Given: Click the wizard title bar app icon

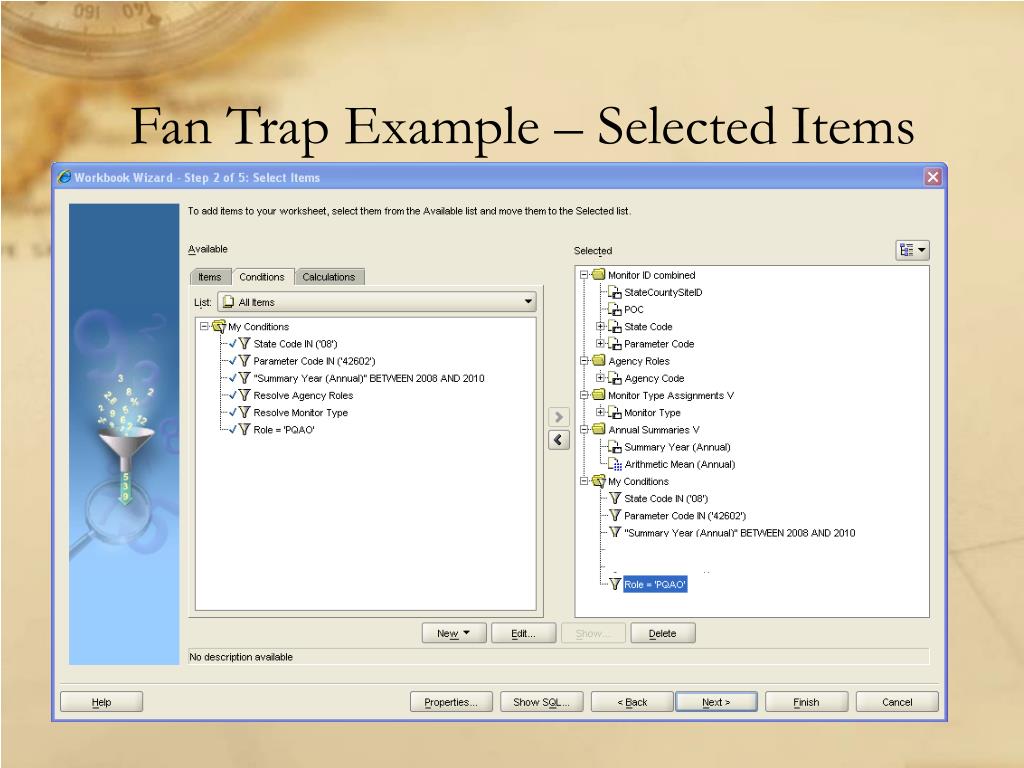Looking at the screenshot, I should [x=64, y=177].
